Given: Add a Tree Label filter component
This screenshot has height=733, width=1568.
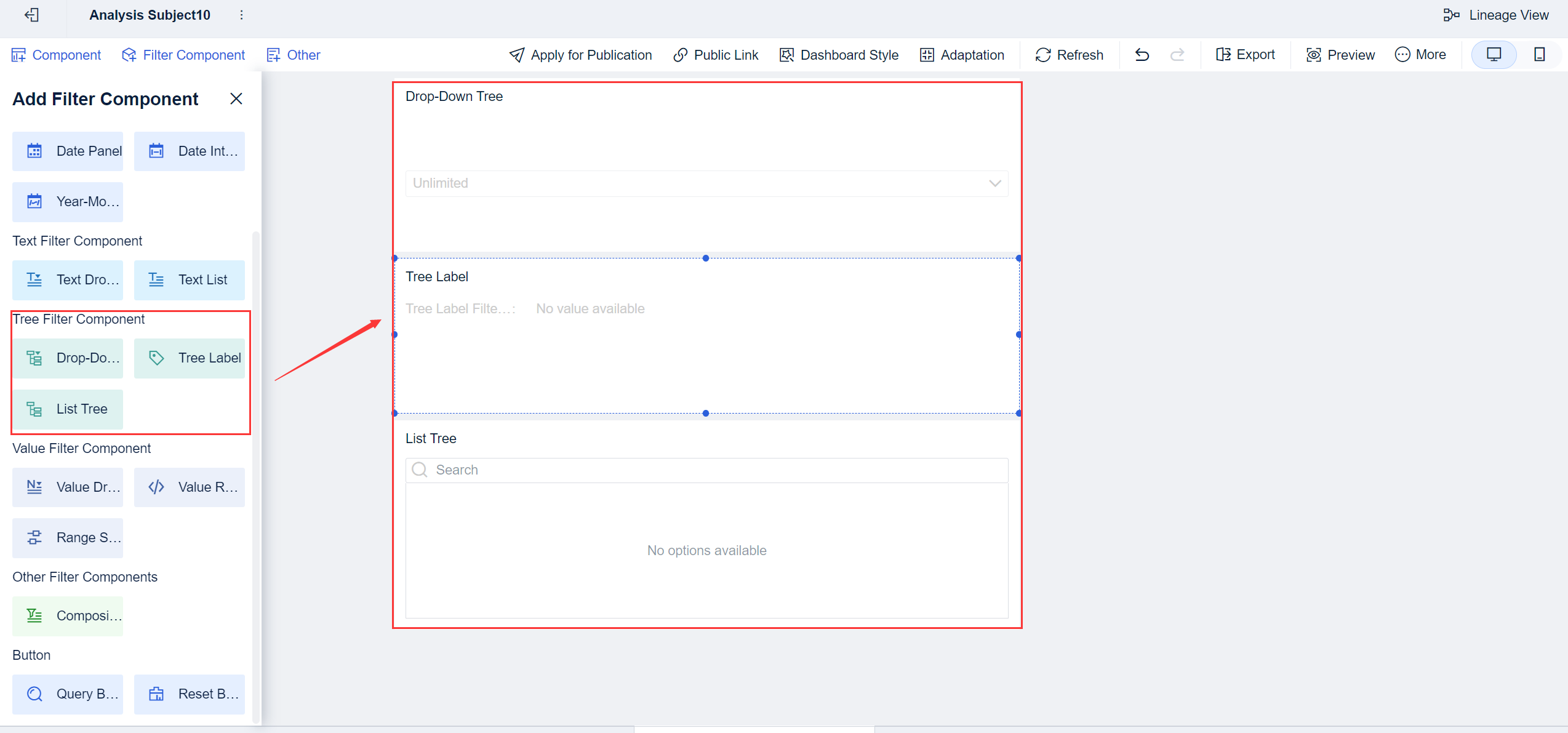Looking at the screenshot, I should point(189,358).
